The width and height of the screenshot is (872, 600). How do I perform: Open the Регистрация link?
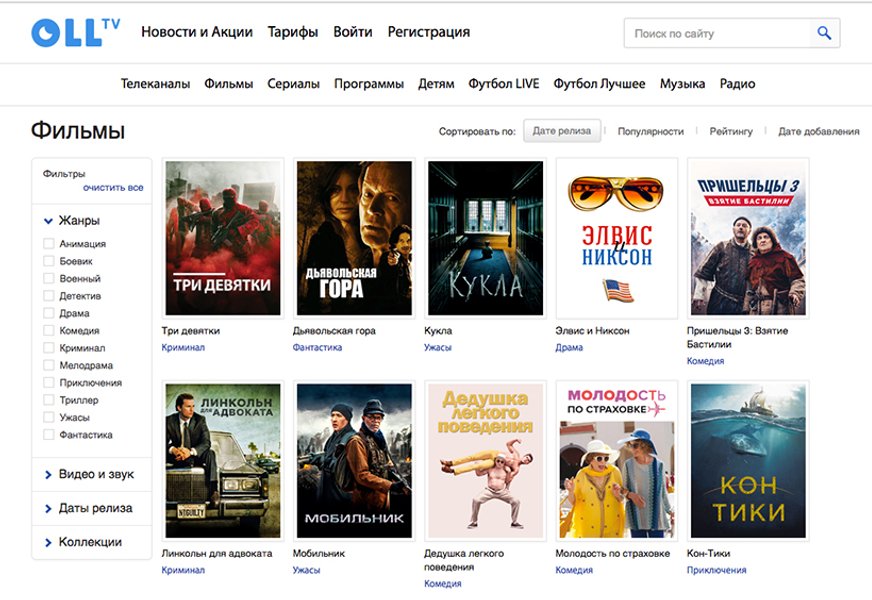click(428, 32)
